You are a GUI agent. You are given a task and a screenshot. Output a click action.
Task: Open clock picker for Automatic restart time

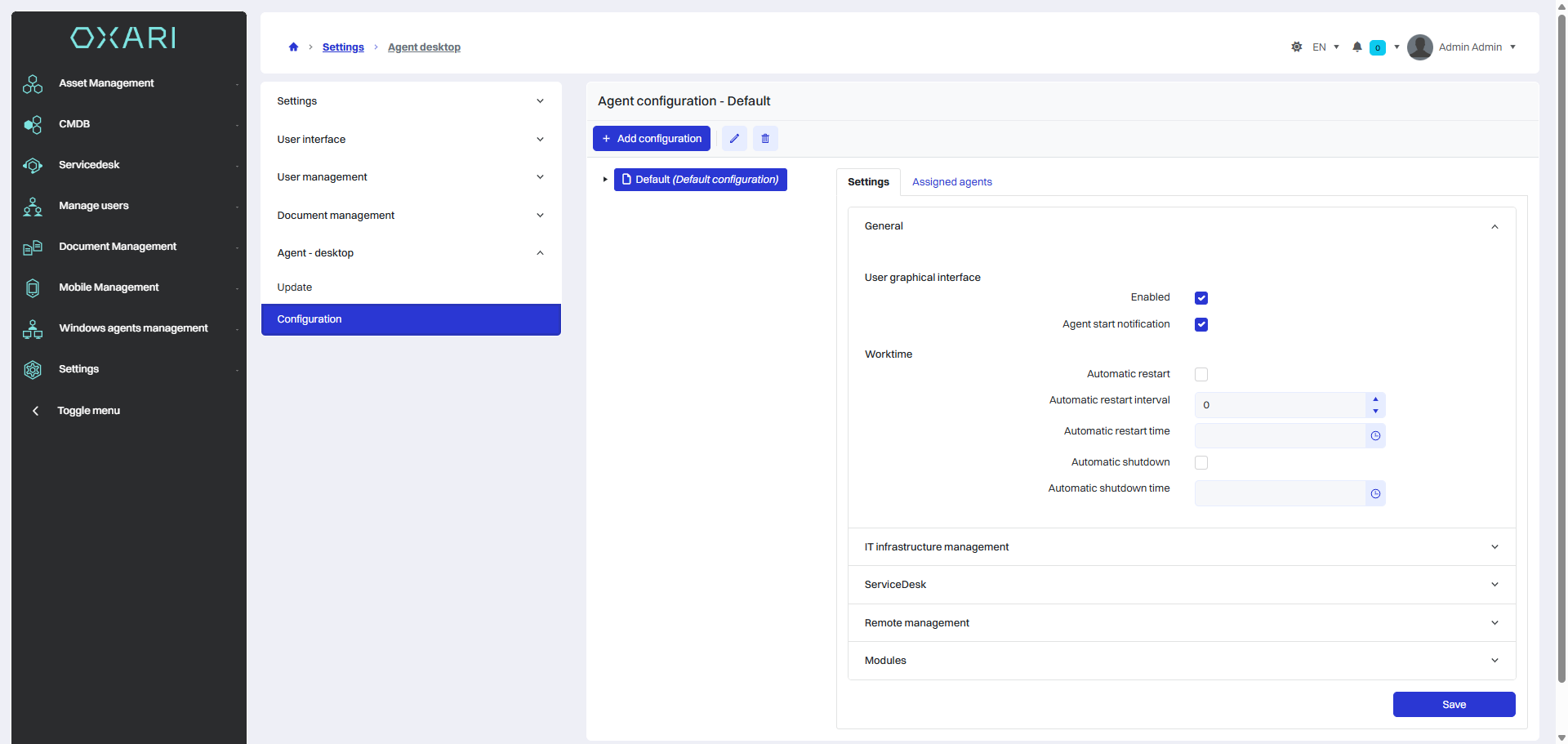(x=1375, y=436)
